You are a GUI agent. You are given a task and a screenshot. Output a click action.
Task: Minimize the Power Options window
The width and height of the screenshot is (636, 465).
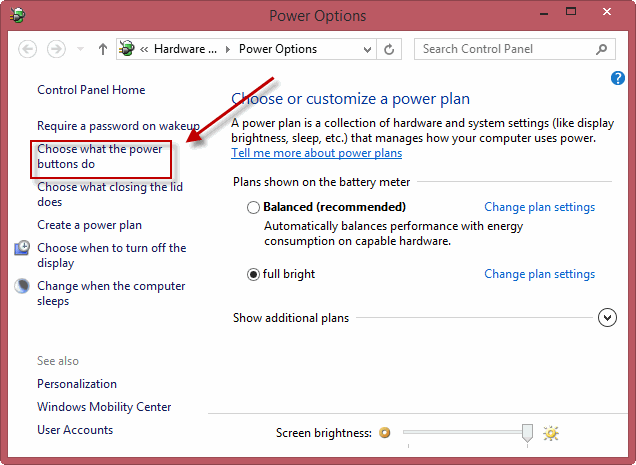pyautogui.click(x=544, y=13)
